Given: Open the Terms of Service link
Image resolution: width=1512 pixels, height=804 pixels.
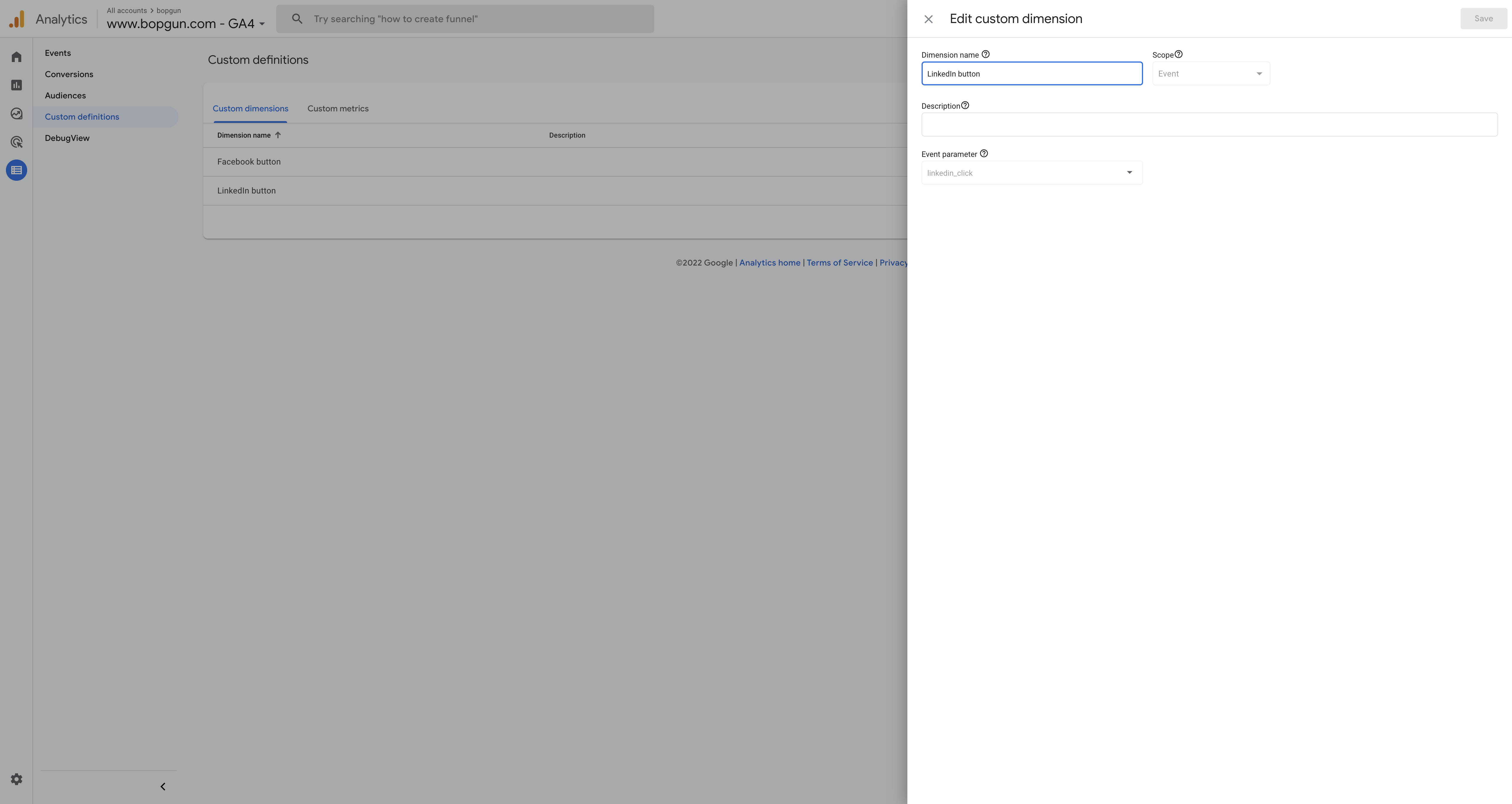Looking at the screenshot, I should [839, 262].
